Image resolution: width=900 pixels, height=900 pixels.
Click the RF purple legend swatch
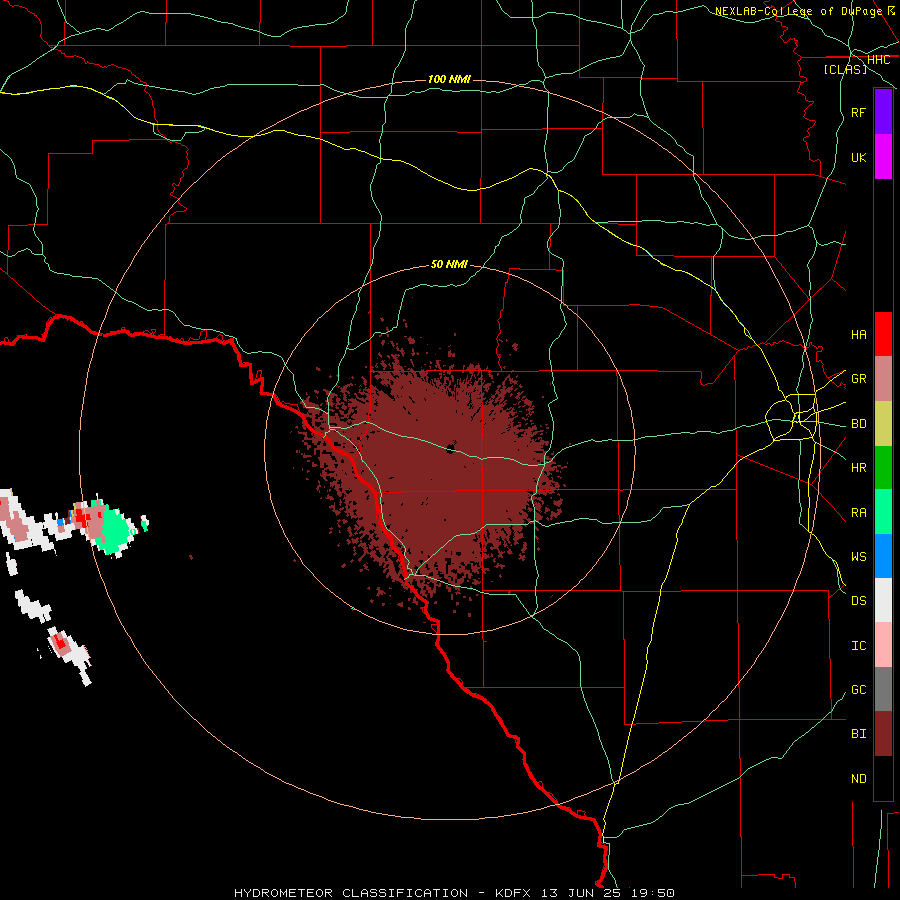click(x=883, y=112)
